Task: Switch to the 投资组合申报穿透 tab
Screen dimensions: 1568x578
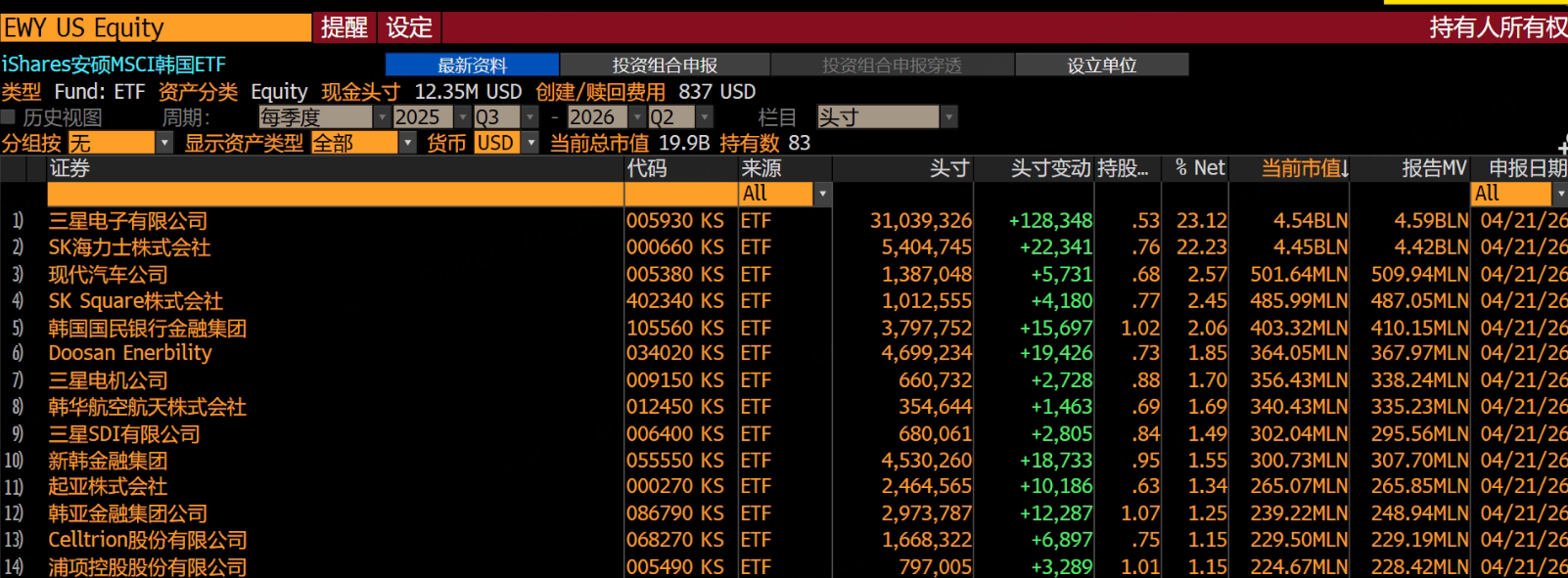Action: (x=892, y=65)
